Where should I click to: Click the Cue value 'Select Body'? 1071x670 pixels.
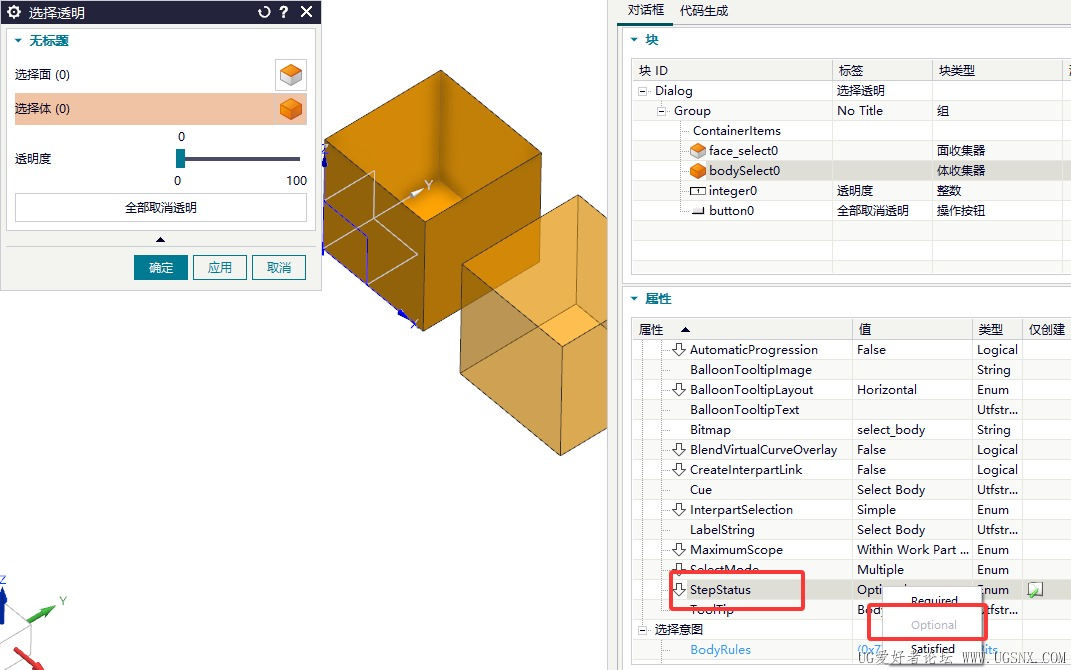coord(891,490)
